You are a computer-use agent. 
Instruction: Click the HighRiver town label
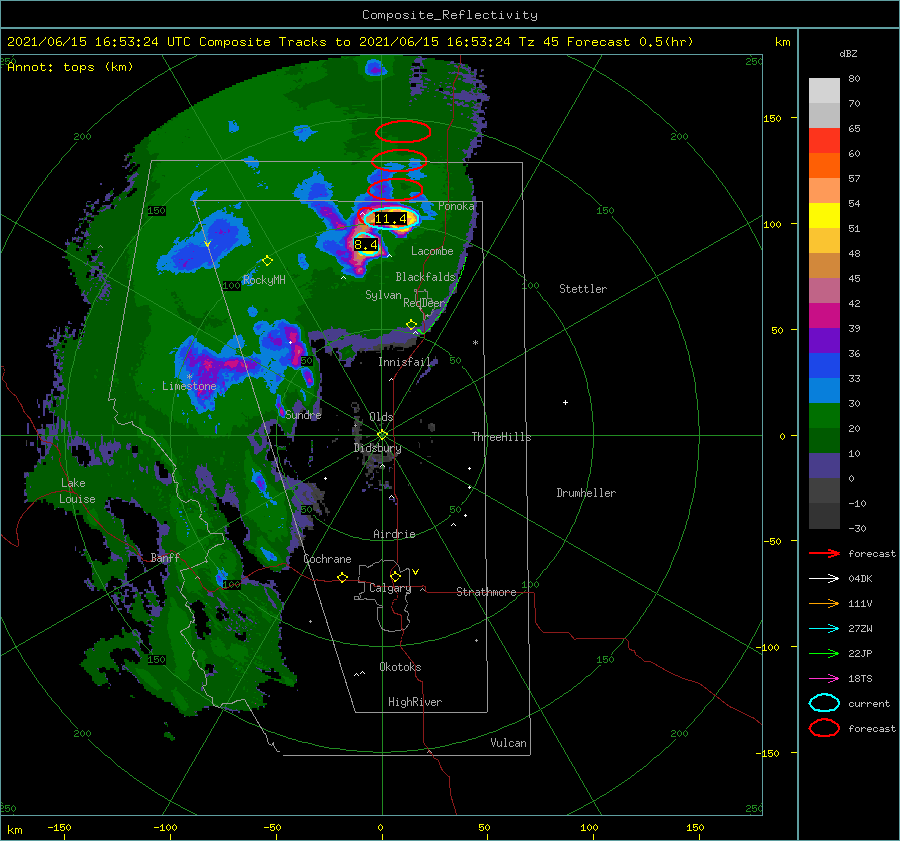pyautogui.click(x=415, y=702)
